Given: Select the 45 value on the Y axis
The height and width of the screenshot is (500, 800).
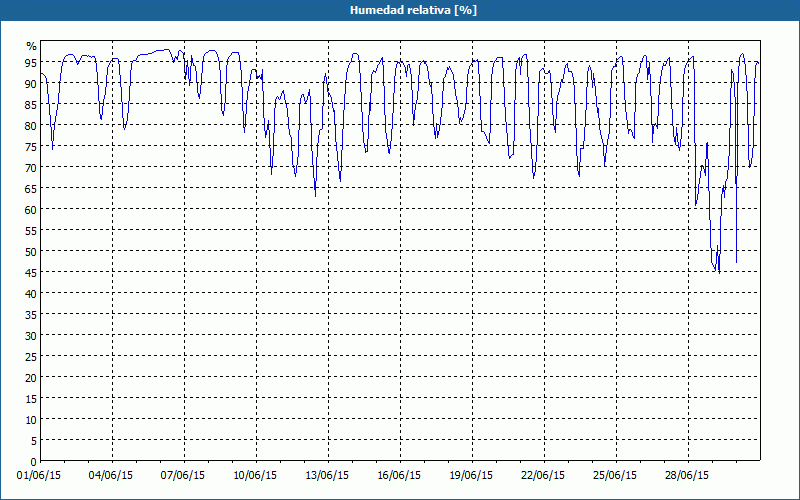Looking at the screenshot, I should (x=31, y=272).
